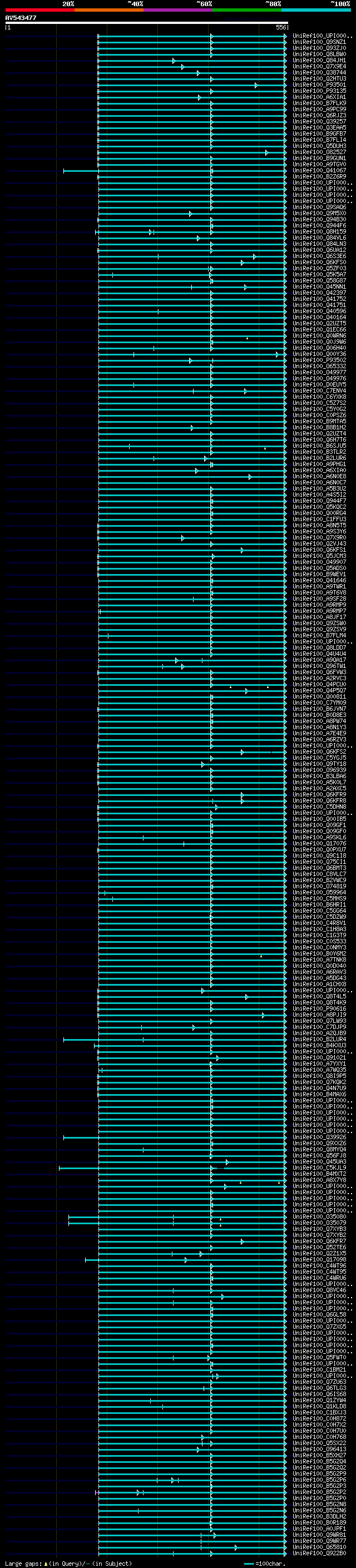The width and height of the screenshot is (356, 1568).
Task: Select the UniRef100_B9GFB7 label
Action: point(319,133)
